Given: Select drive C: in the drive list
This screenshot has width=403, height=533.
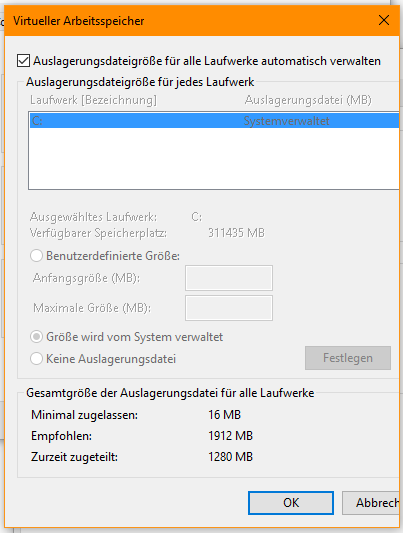Looking at the screenshot, I should pos(214,121).
